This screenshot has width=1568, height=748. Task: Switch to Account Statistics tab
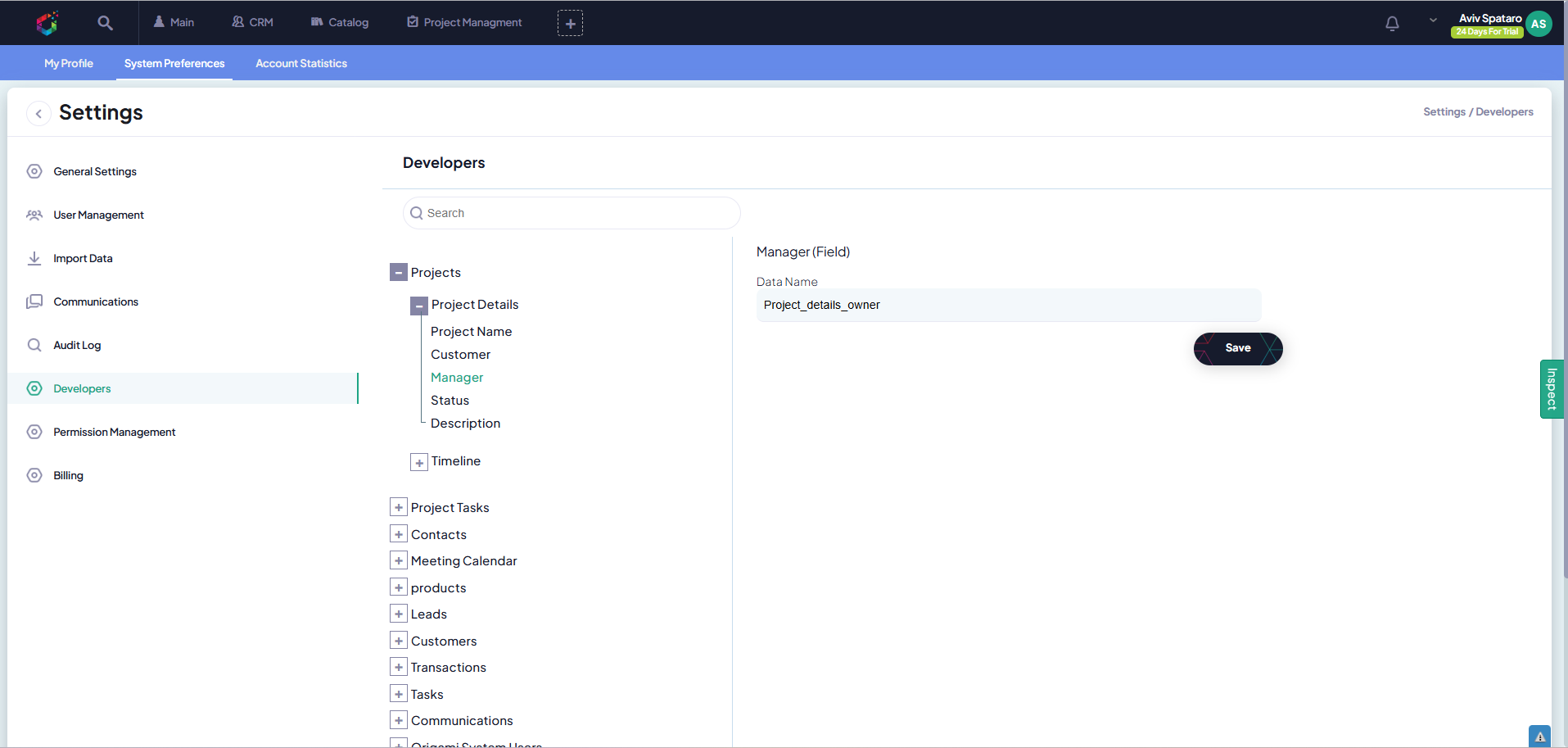click(x=301, y=63)
